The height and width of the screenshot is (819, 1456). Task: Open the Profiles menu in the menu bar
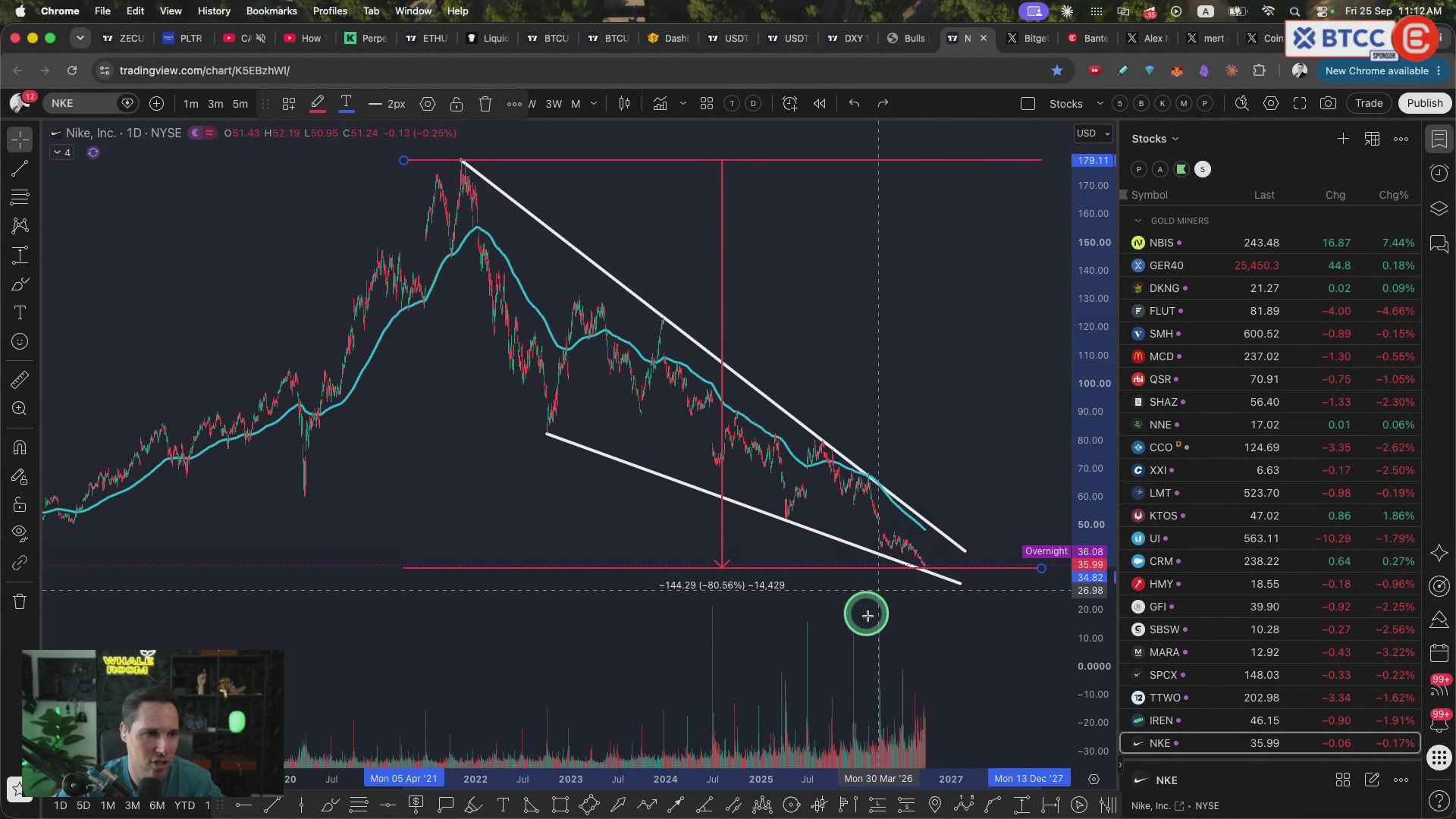click(x=330, y=11)
